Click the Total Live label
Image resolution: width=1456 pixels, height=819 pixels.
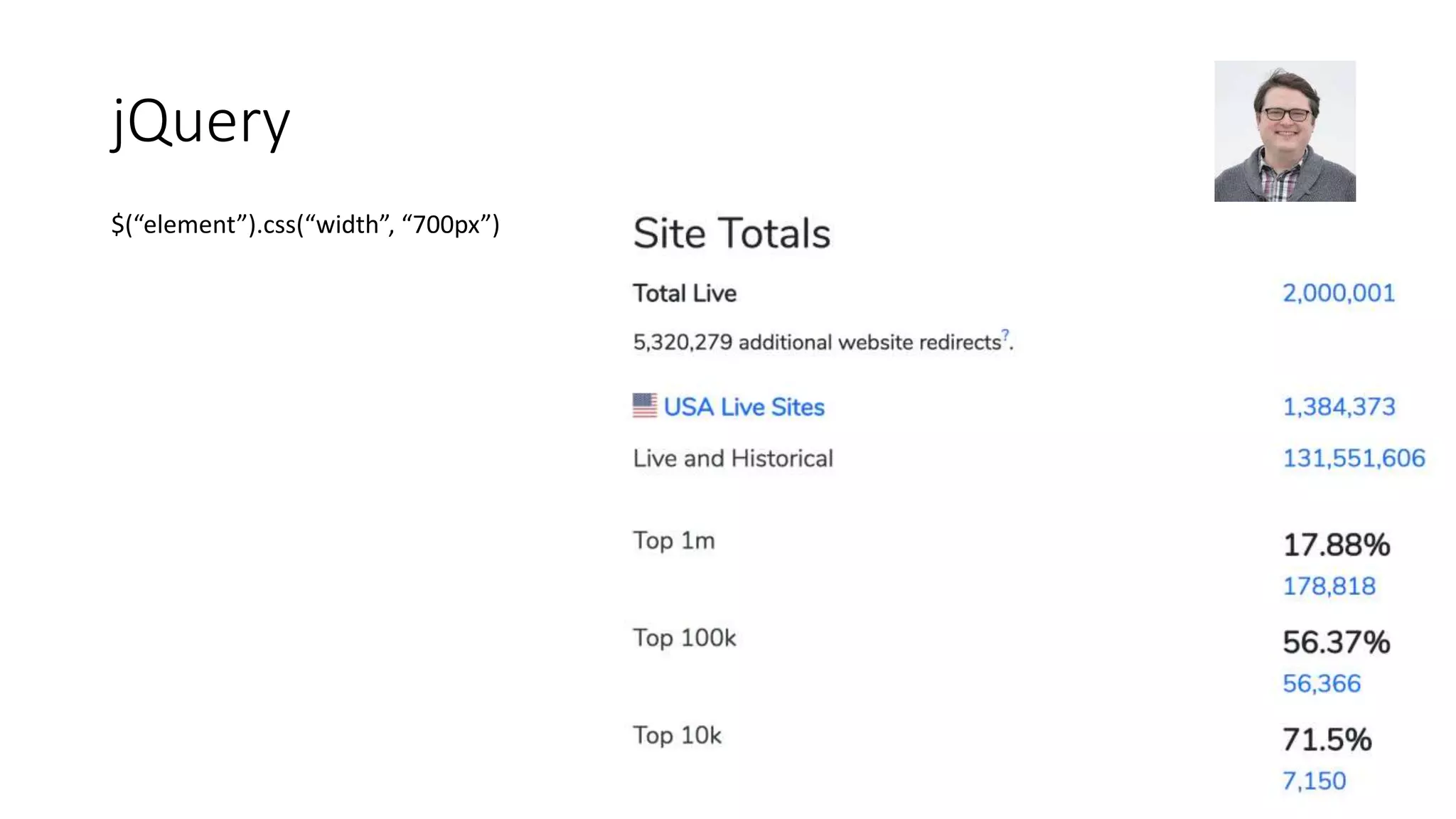[x=685, y=293]
